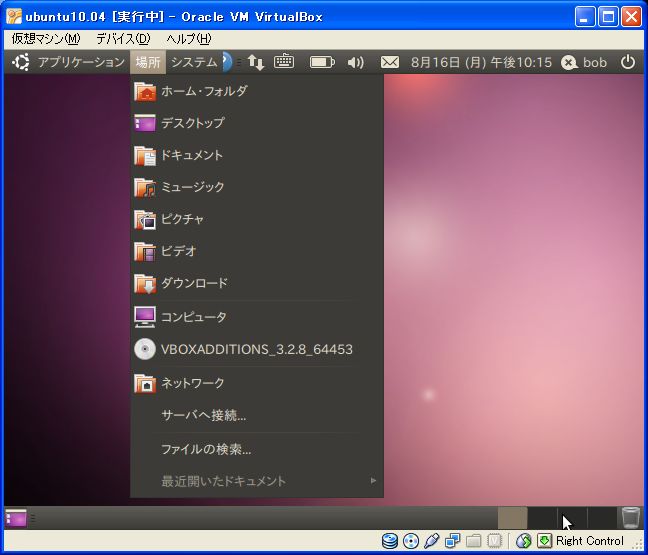The image size is (648, 555).
Task: Click the CD/DVD optical drive icon in the status bar
Action: click(410, 541)
